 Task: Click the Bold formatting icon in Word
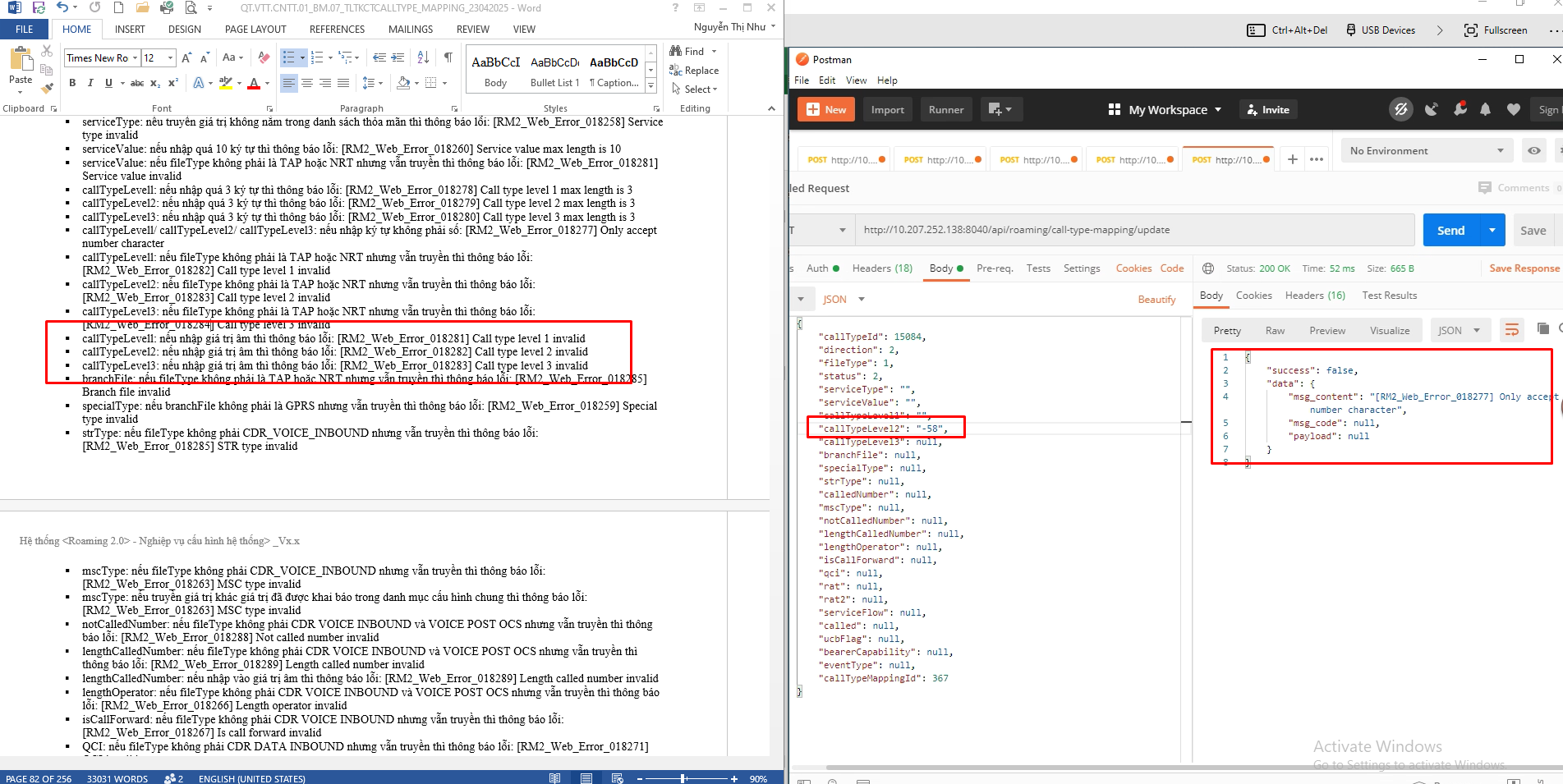pyautogui.click(x=72, y=83)
